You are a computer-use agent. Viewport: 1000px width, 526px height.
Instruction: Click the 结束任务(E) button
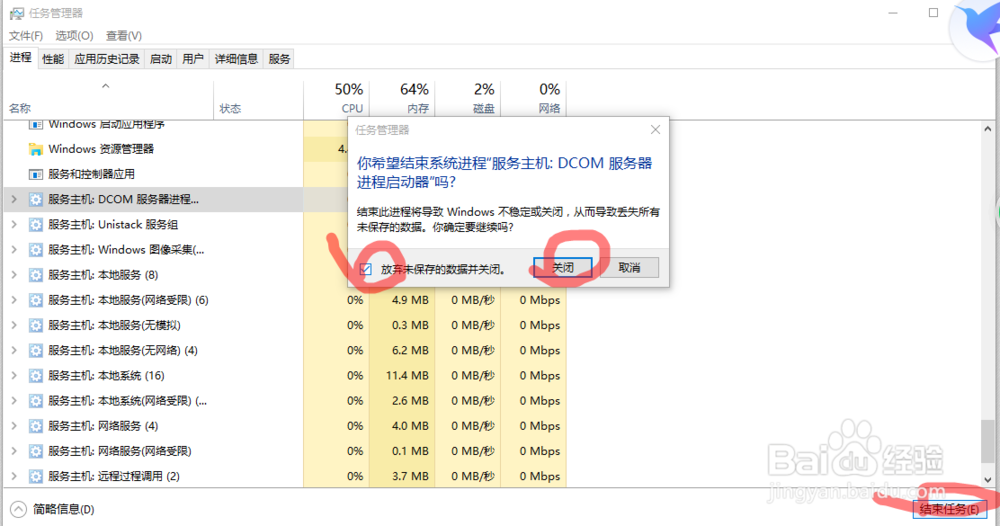(x=950, y=509)
